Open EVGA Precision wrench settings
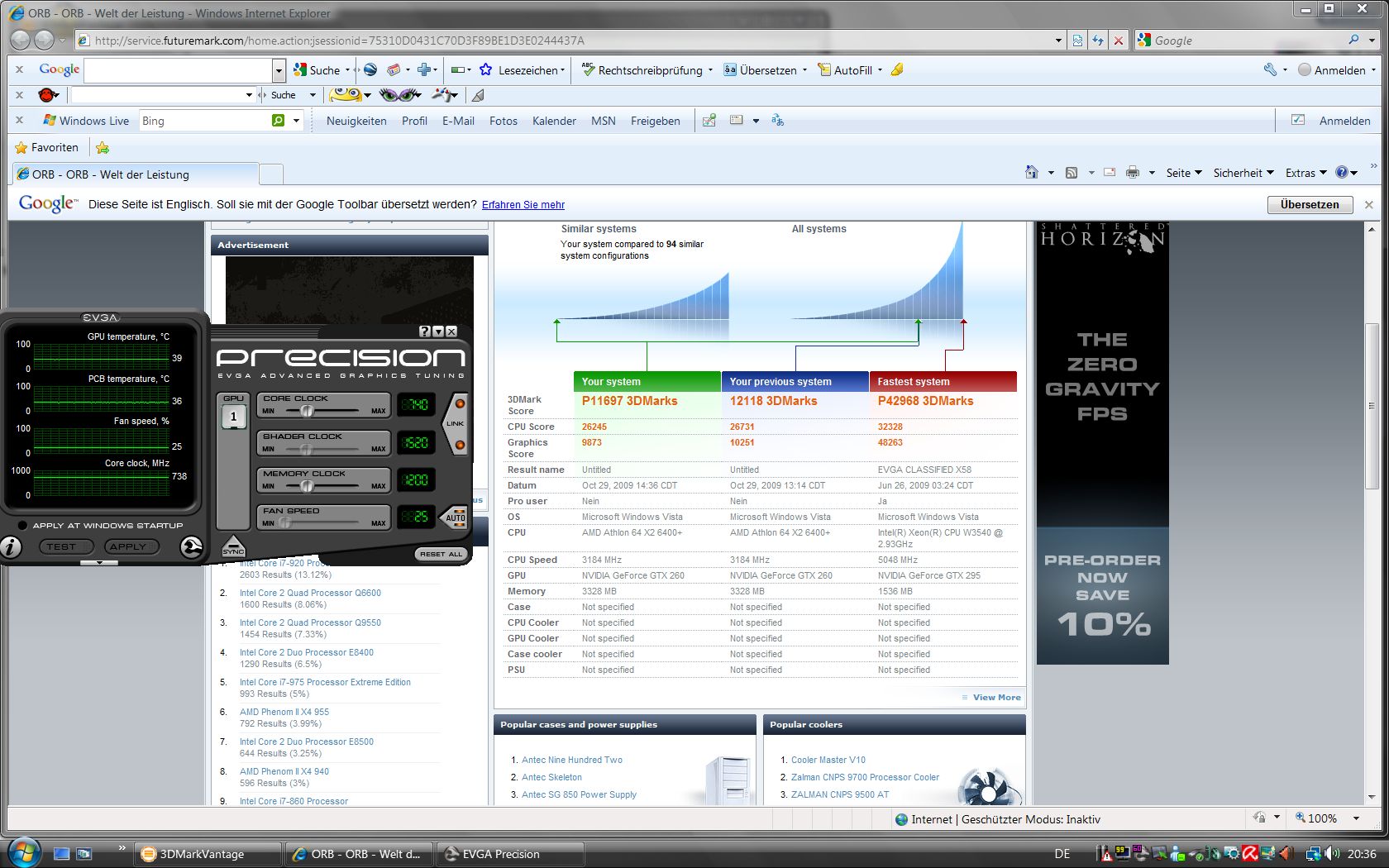 pos(191,547)
